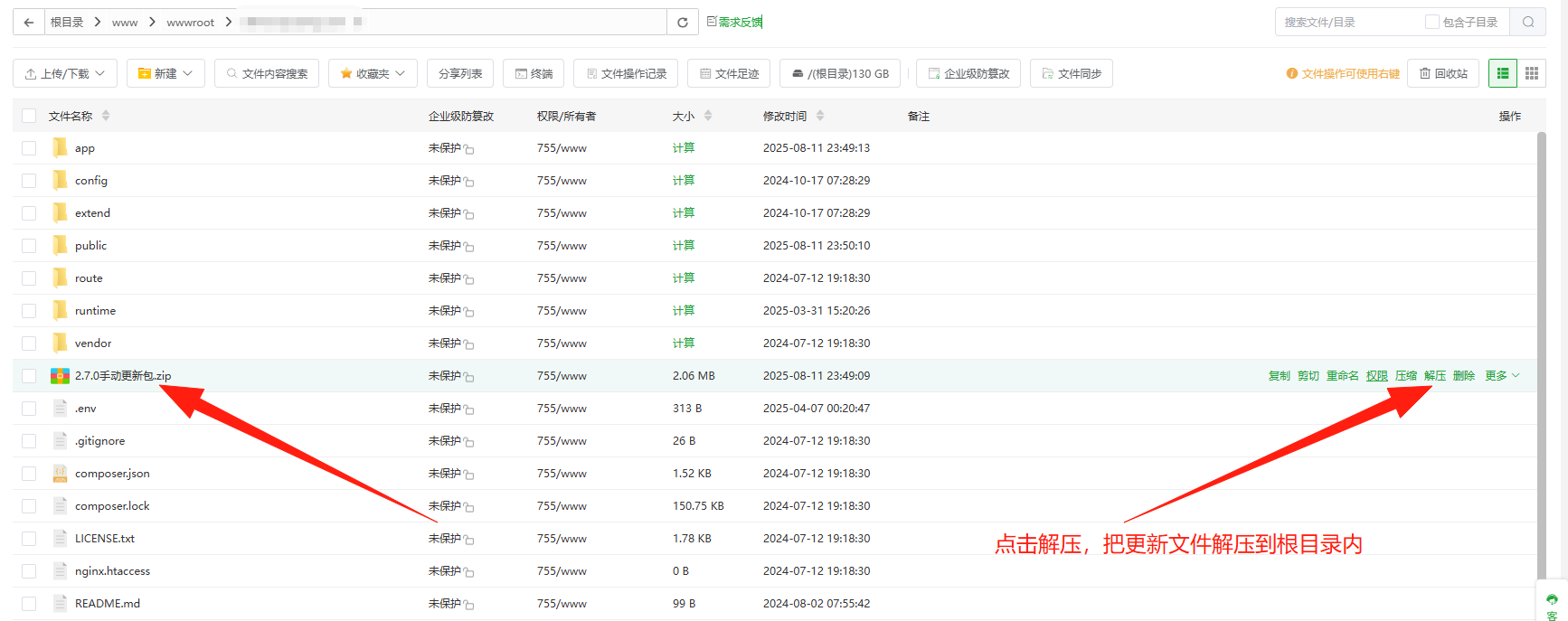Click the composer.json file icon
1568x621 pixels.
[60, 473]
